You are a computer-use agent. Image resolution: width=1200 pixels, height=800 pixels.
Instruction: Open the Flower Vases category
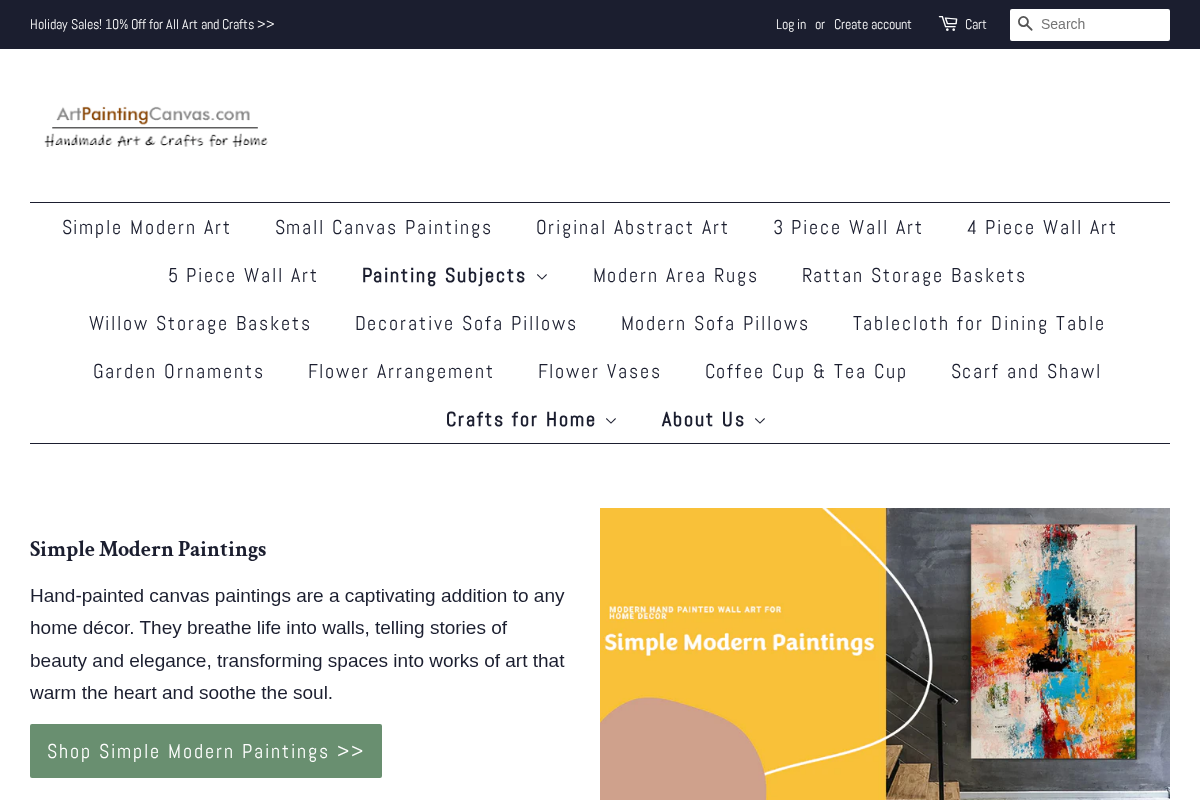(x=599, y=370)
